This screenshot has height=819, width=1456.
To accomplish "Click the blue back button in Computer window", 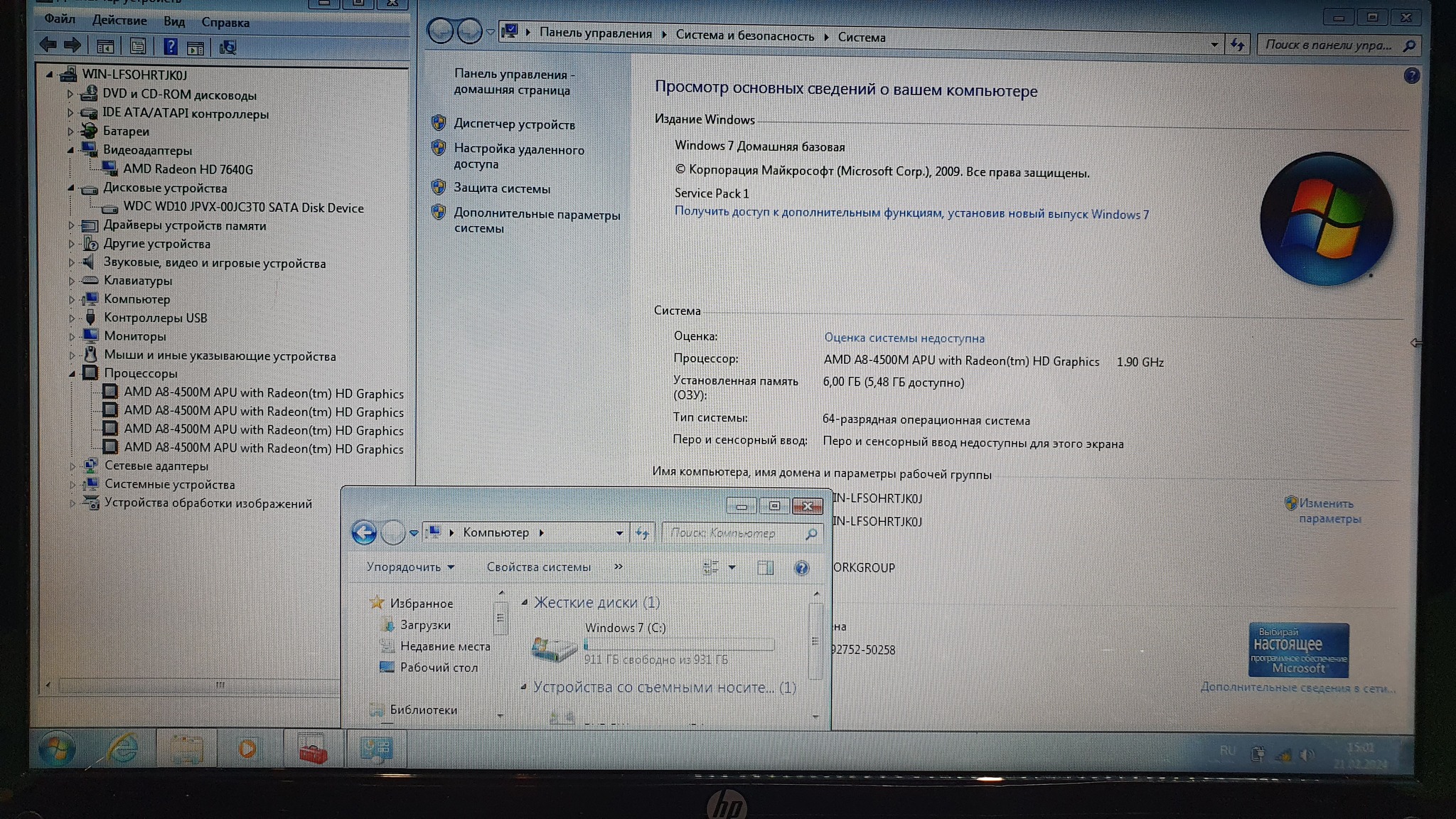I will [364, 532].
